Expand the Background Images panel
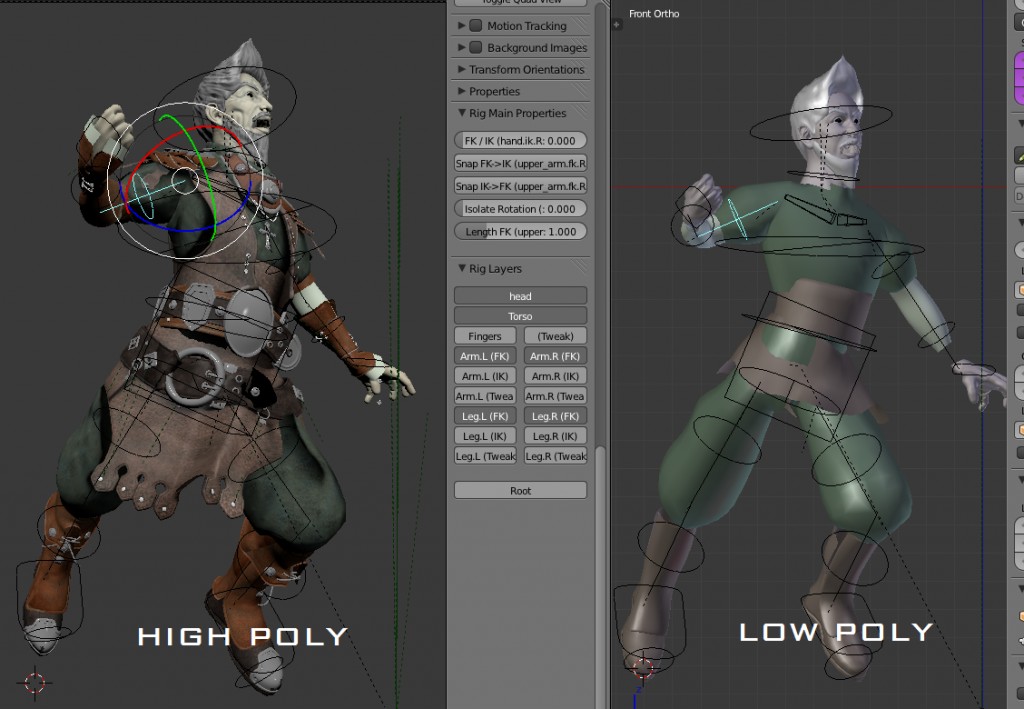Image resolution: width=1024 pixels, height=709 pixels. point(461,47)
